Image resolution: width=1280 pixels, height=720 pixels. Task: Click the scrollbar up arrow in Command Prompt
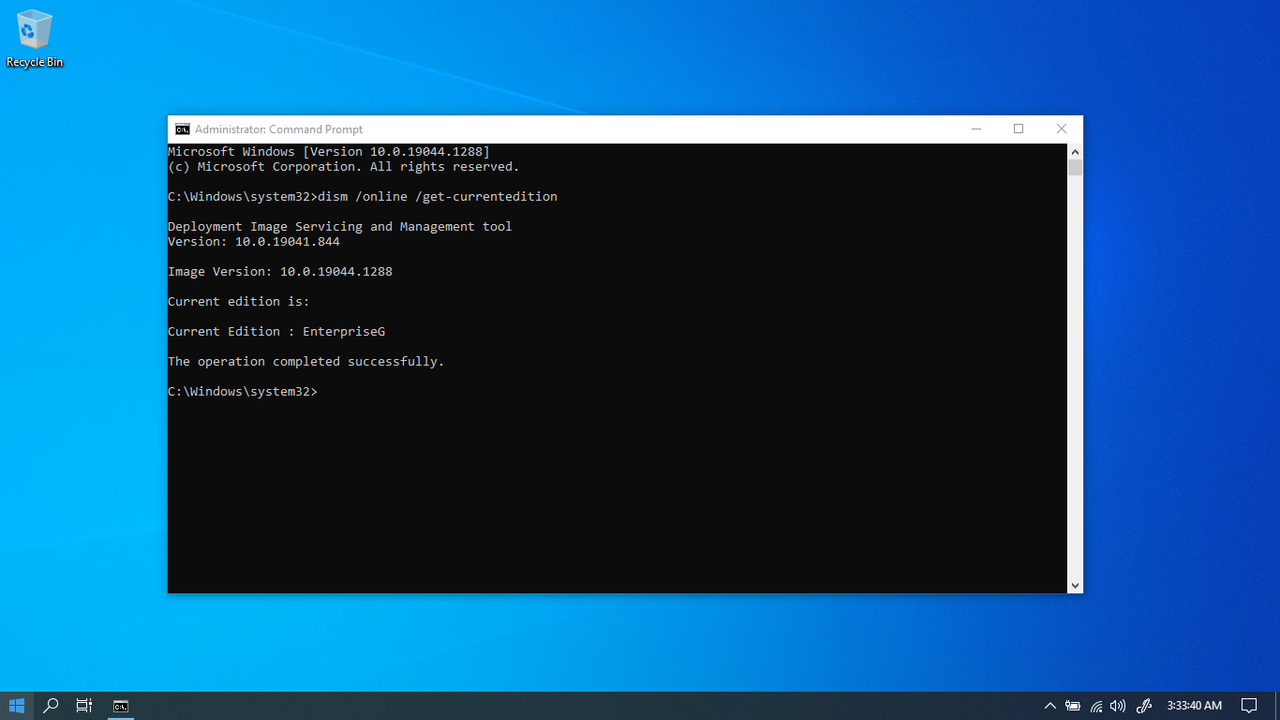pyautogui.click(x=1075, y=152)
